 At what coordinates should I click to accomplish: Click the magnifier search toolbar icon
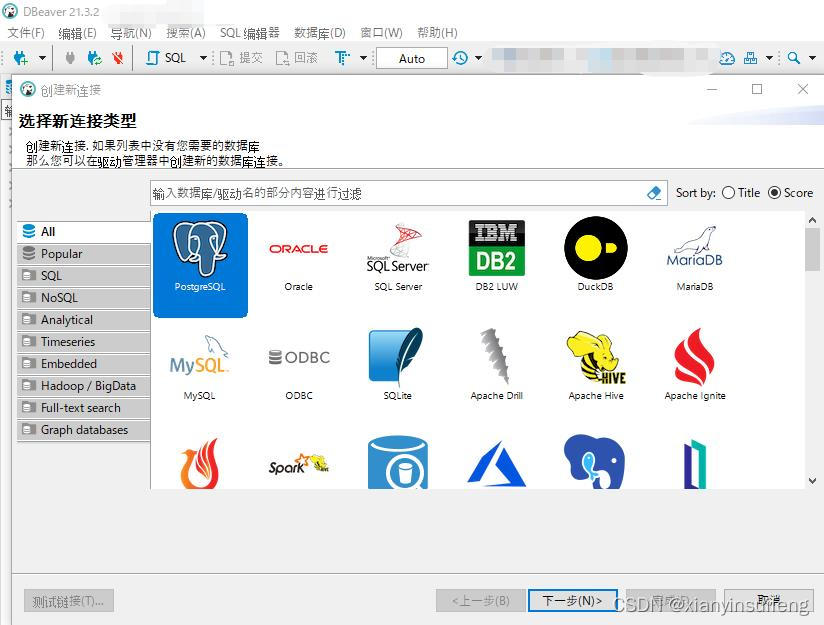794,58
